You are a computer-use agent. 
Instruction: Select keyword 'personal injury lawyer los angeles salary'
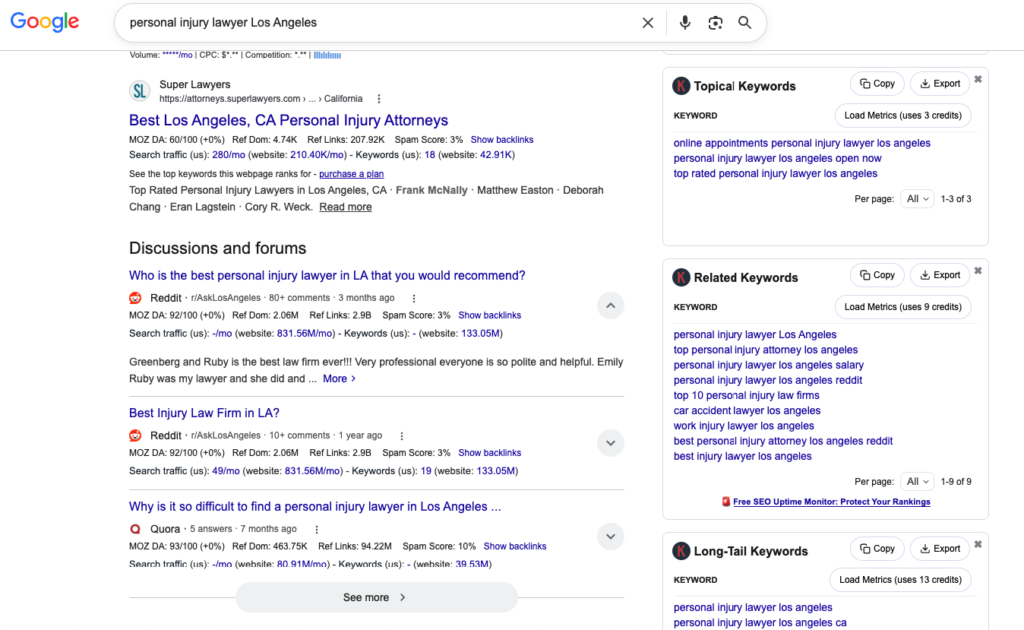tap(768, 365)
